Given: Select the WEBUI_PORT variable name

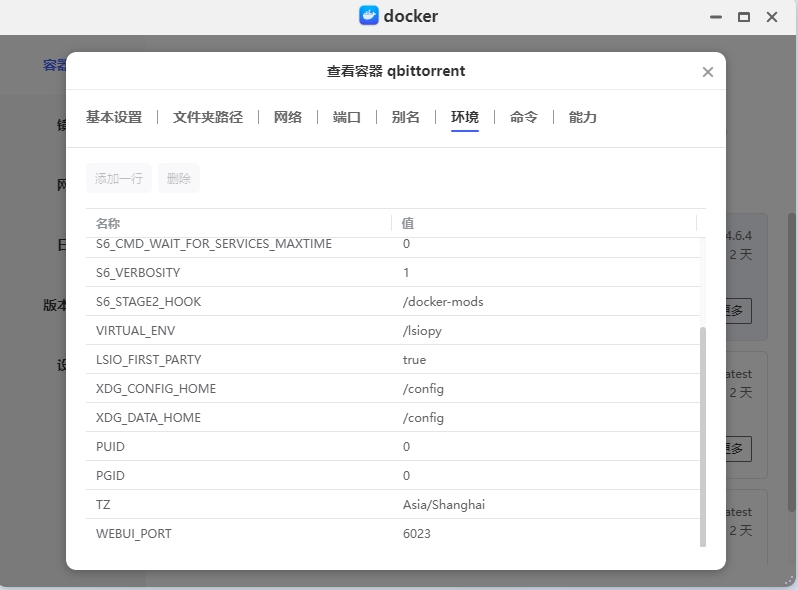Looking at the screenshot, I should pos(134,534).
